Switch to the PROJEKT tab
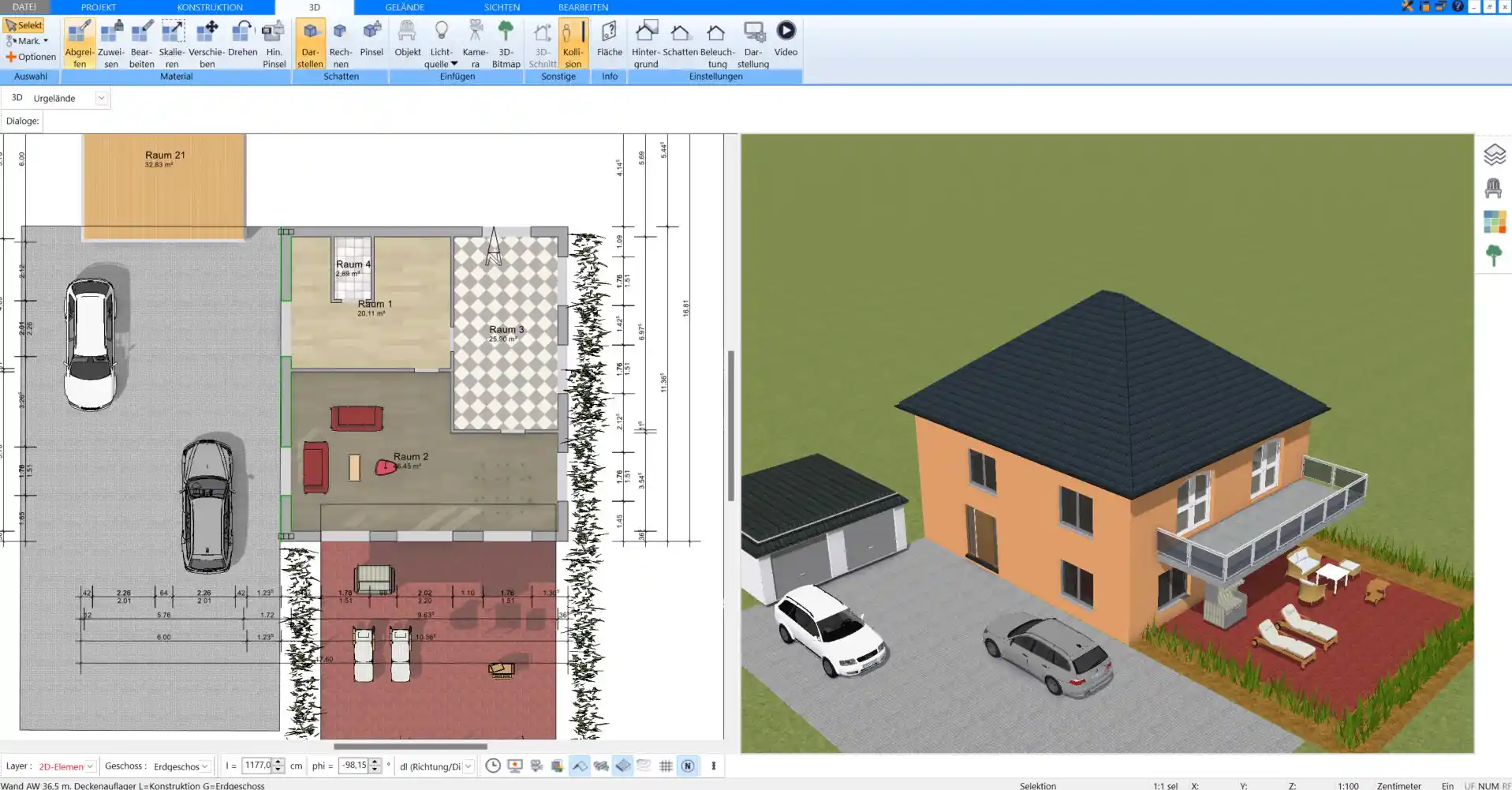The image size is (1512, 790). [99, 7]
